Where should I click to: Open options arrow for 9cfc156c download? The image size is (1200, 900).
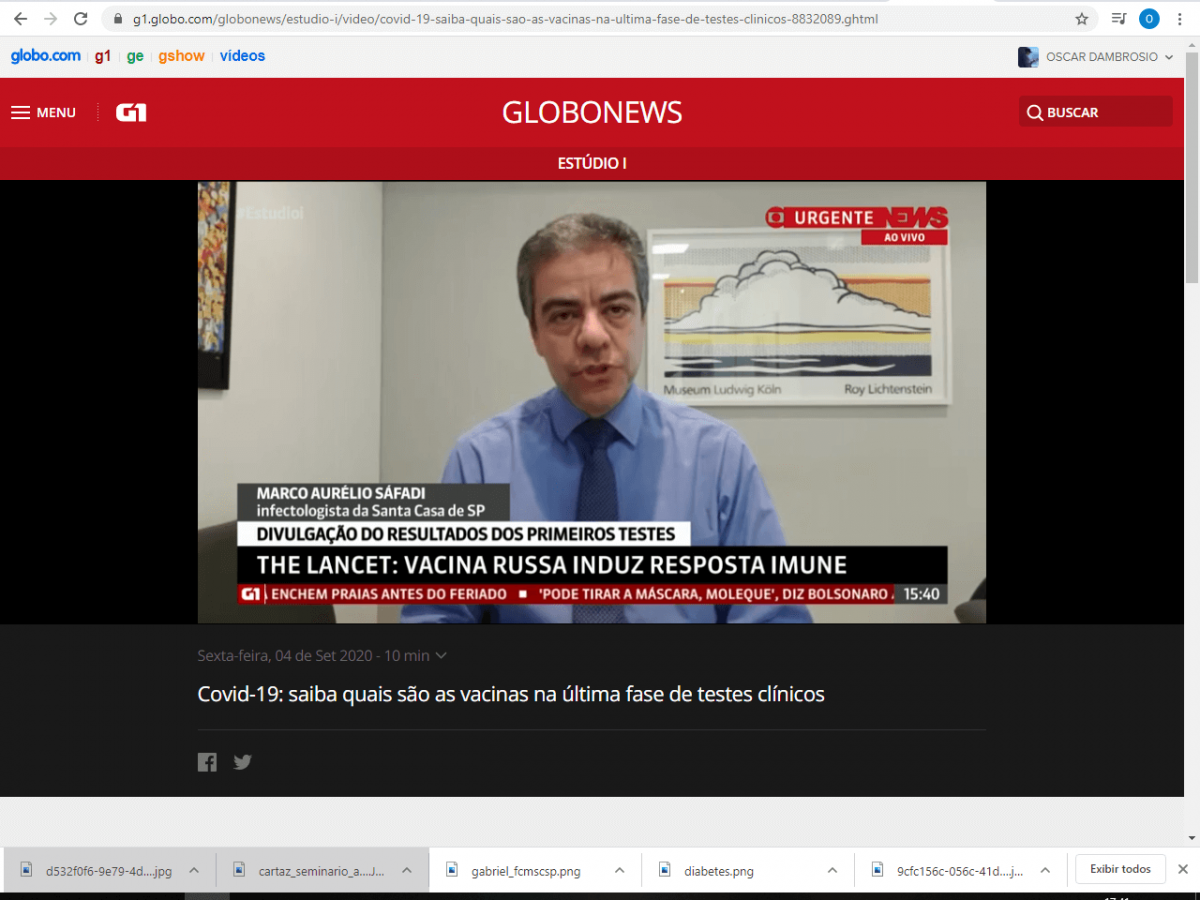(x=1045, y=870)
